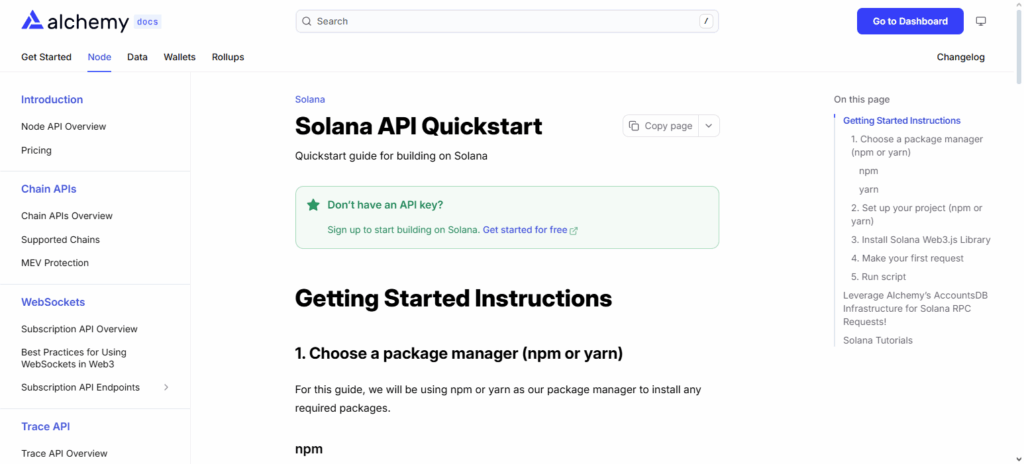Screen dimensions: 1024x464
Task: Jump to Make your first request section
Action: 907,258
